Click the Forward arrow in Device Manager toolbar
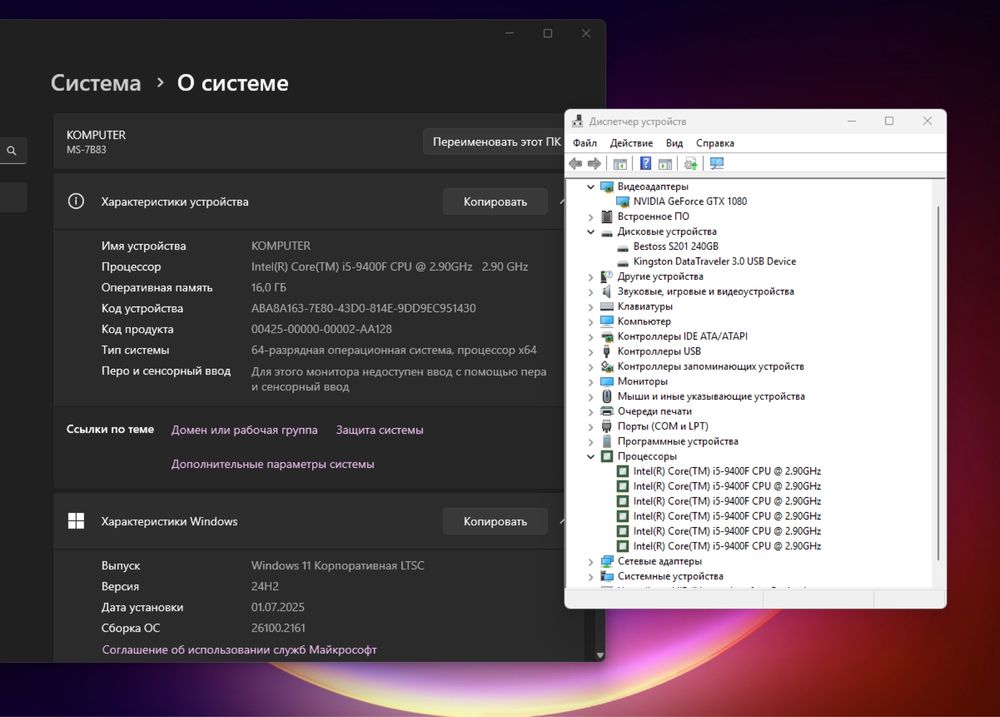 pyautogui.click(x=594, y=164)
